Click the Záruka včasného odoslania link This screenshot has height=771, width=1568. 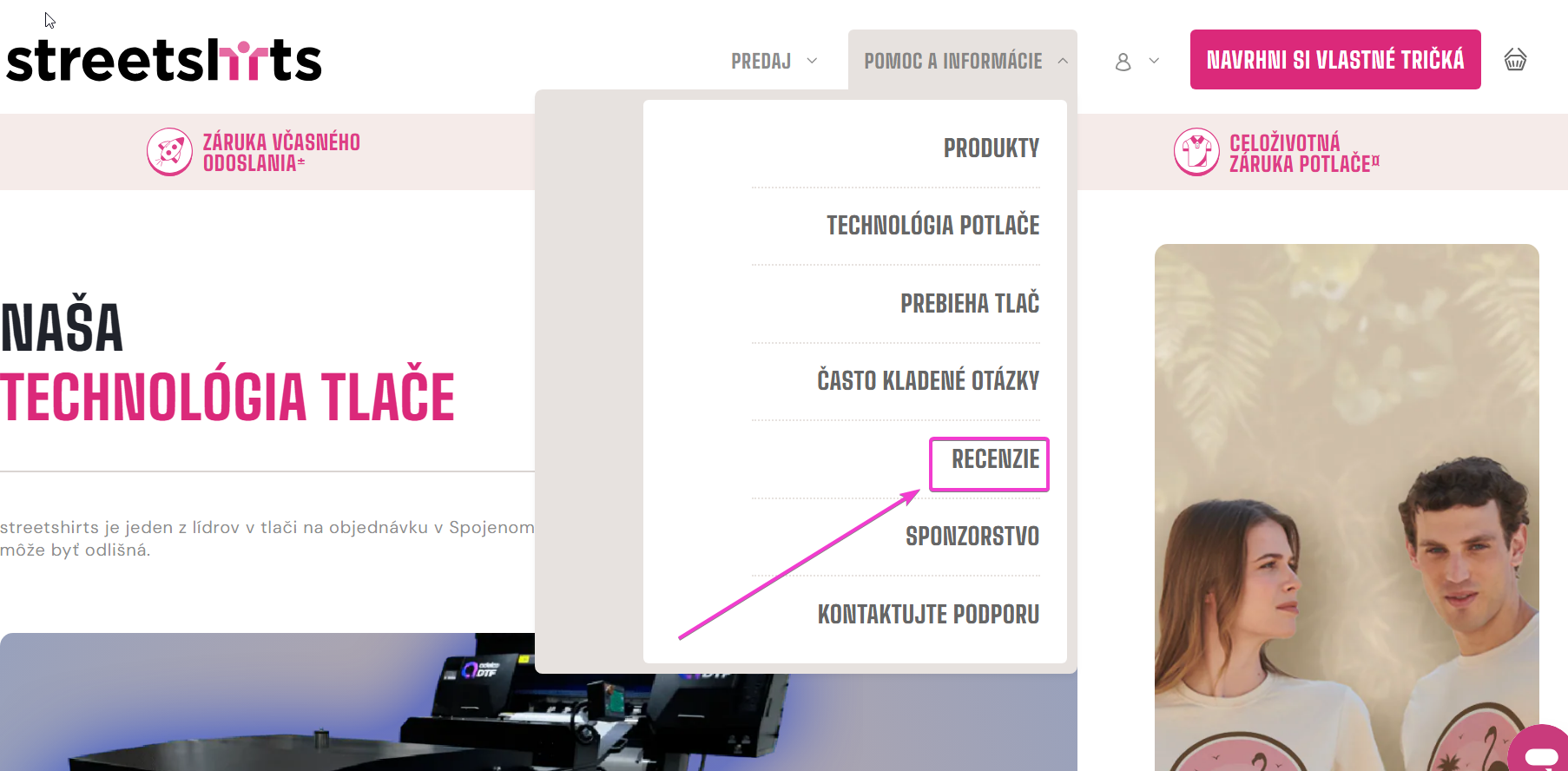tap(281, 153)
